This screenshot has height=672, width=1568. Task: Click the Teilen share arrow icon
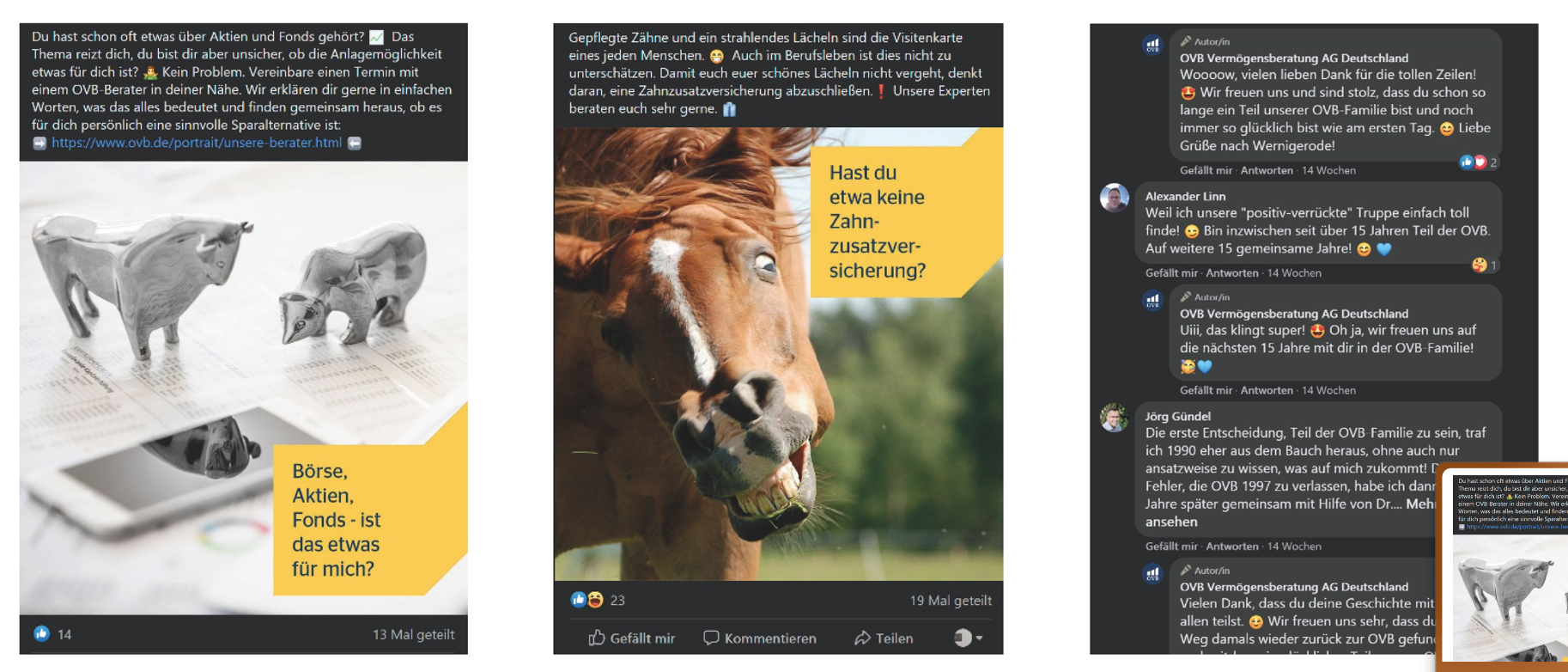[x=862, y=638]
